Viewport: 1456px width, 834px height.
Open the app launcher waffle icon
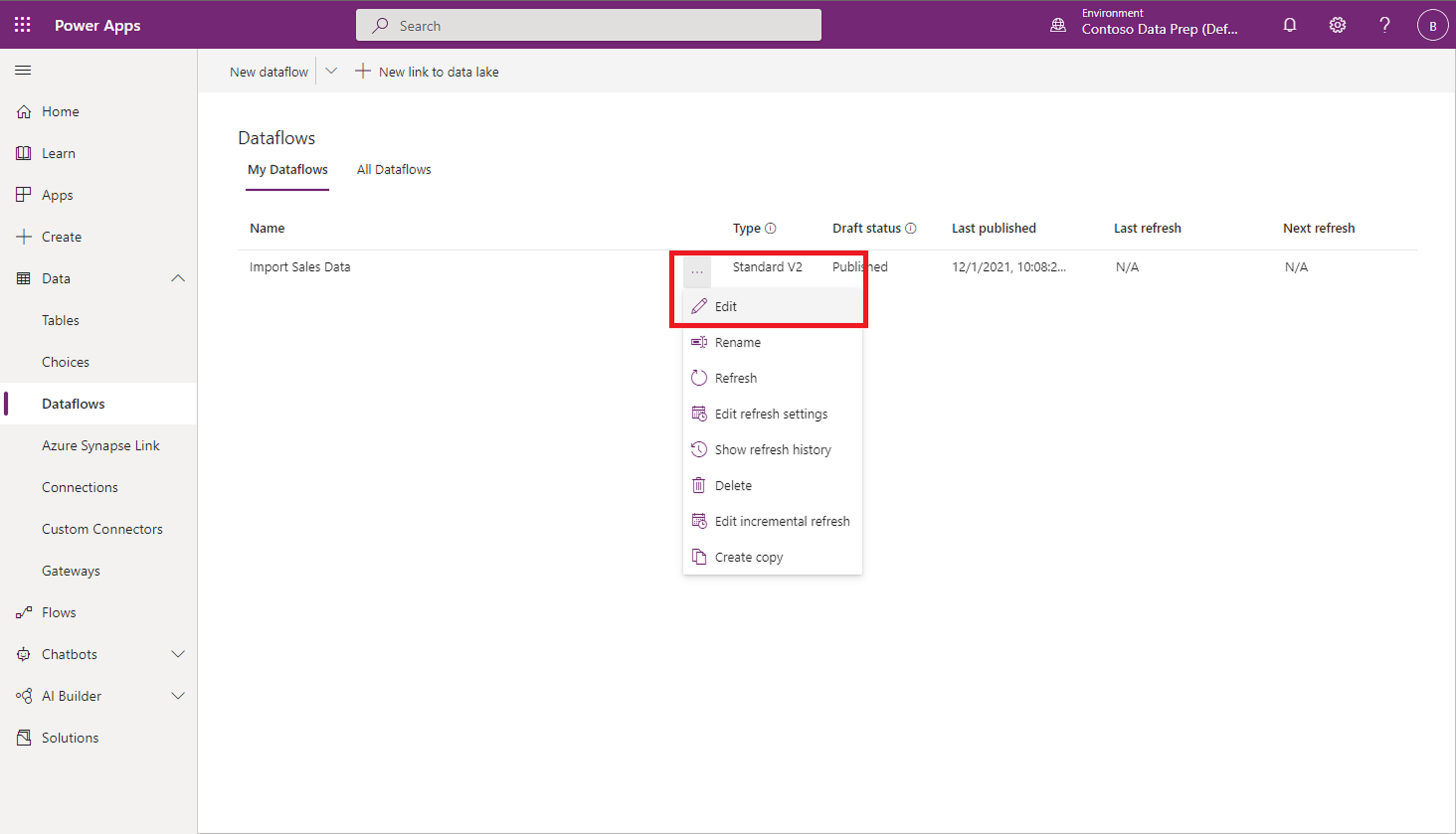coord(22,25)
